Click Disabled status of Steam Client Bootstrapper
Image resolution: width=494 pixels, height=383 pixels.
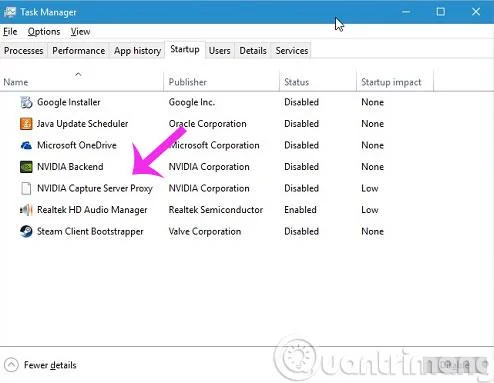(302, 231)
